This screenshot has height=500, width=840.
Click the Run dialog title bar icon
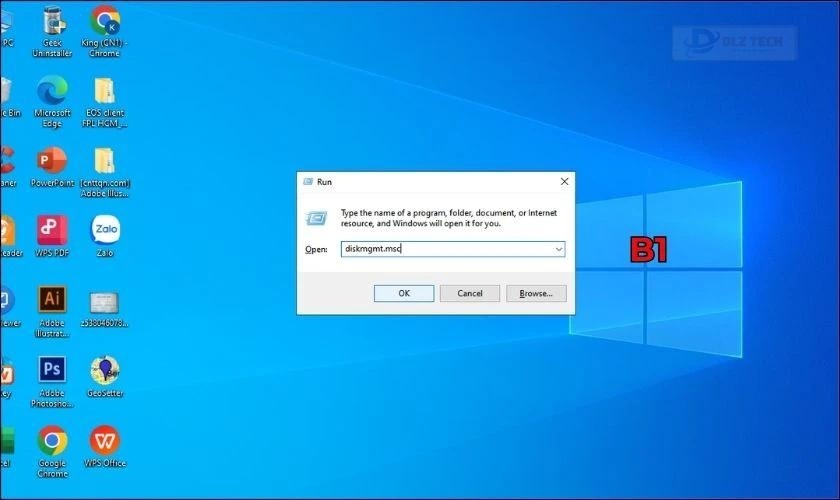click(308, 182)
